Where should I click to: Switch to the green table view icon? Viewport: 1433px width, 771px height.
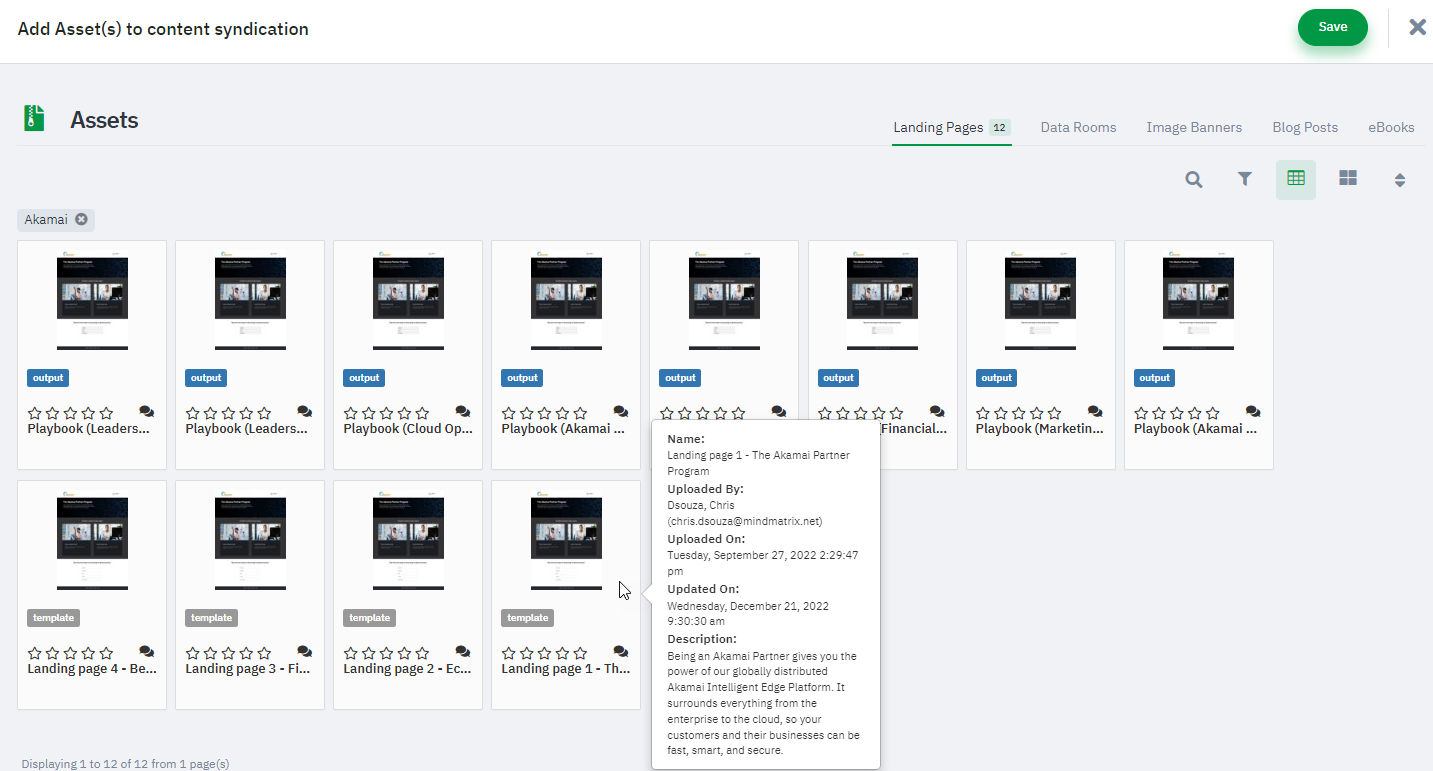coord(1296,179)
